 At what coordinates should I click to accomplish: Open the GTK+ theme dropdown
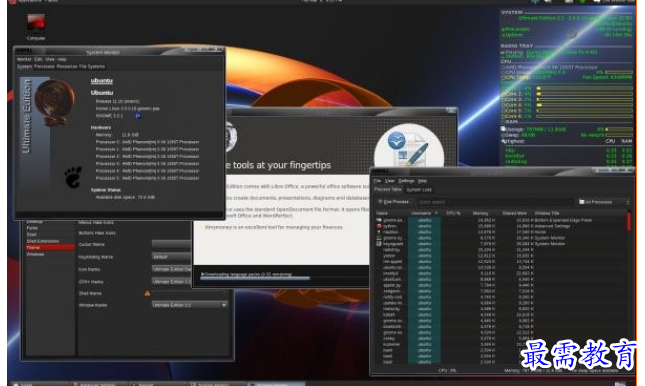172,281
